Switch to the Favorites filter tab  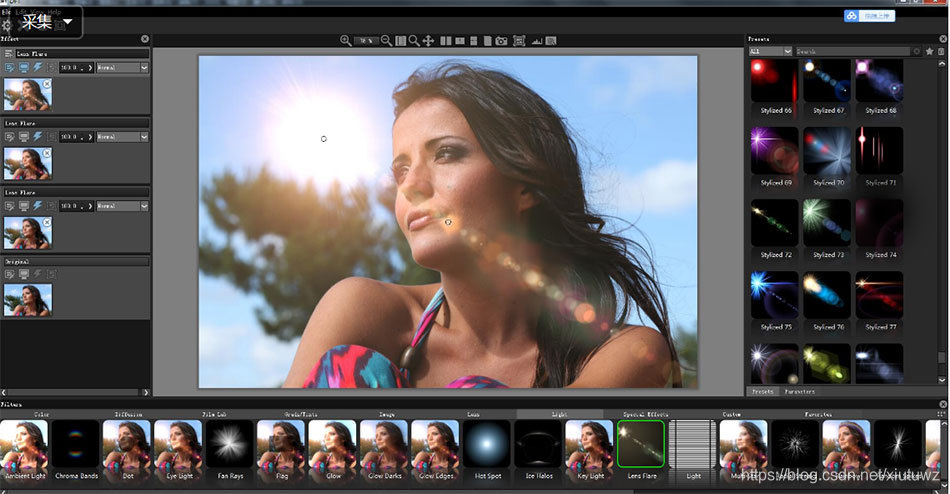(x=818, y=415)
